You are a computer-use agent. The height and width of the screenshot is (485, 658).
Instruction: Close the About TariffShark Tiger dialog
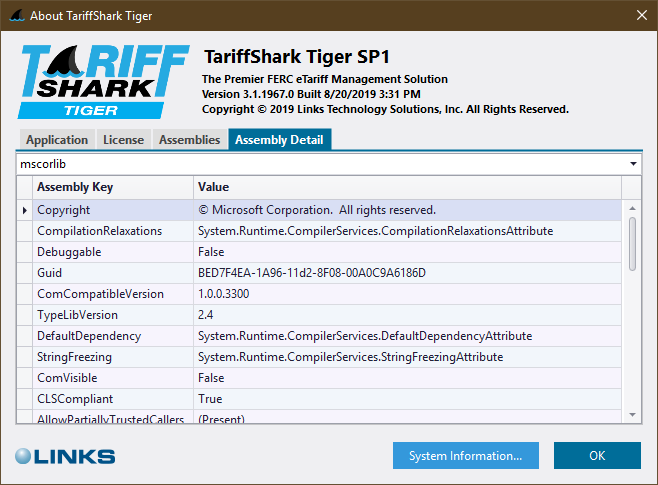(x=642, y=16)
